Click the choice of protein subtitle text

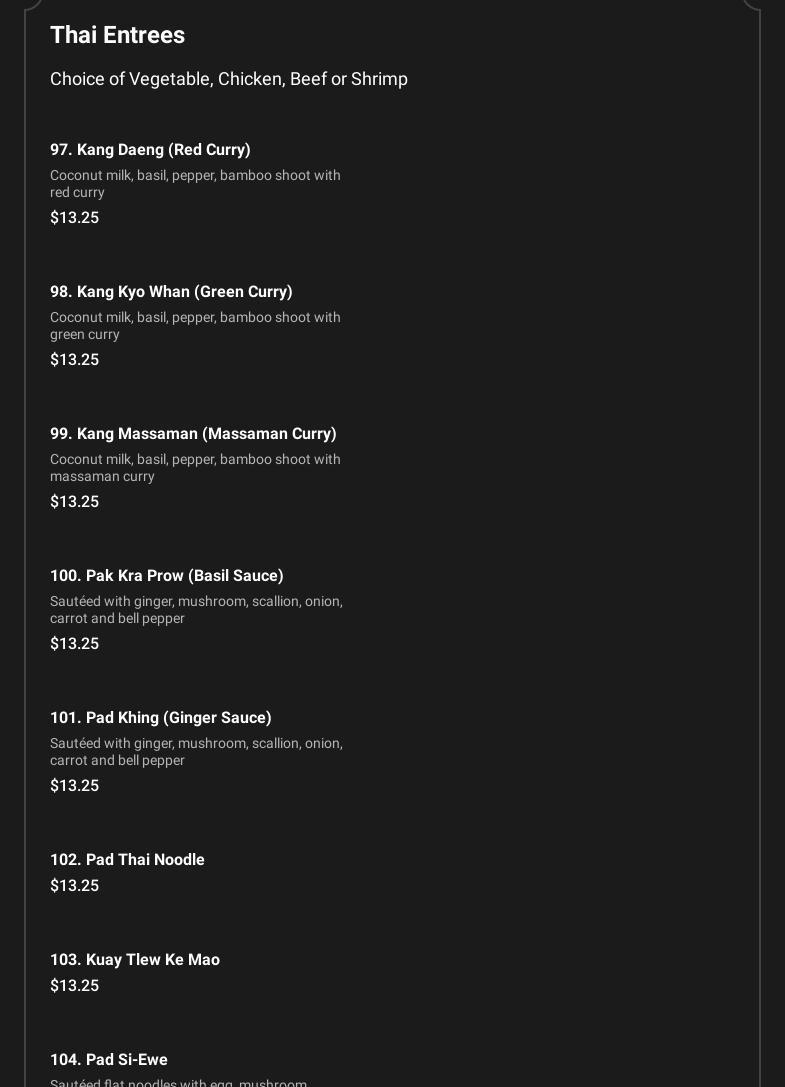coord(229,79)
